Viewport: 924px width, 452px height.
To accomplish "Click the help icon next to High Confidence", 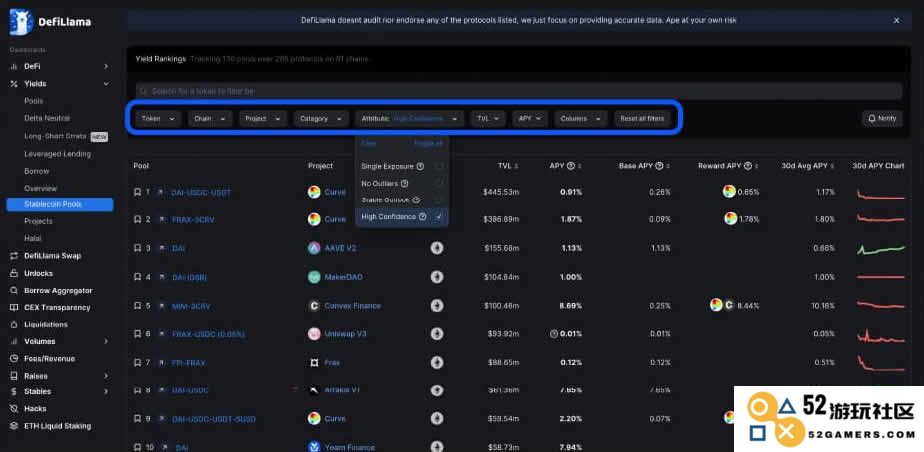I will pyautogui.click(x=422, y=217).
